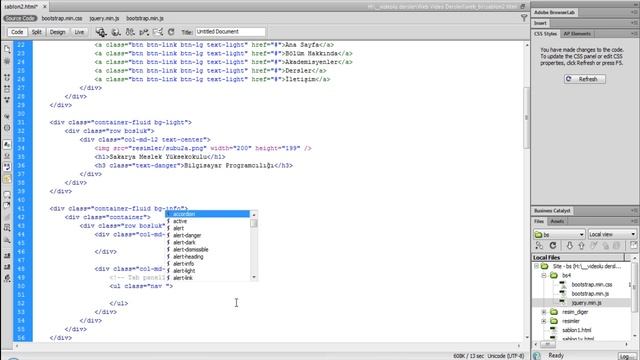This screenshot has height=360, width=640.
Task: Click the Put Files up-arrow icon
Action: (x=581, y=245)
